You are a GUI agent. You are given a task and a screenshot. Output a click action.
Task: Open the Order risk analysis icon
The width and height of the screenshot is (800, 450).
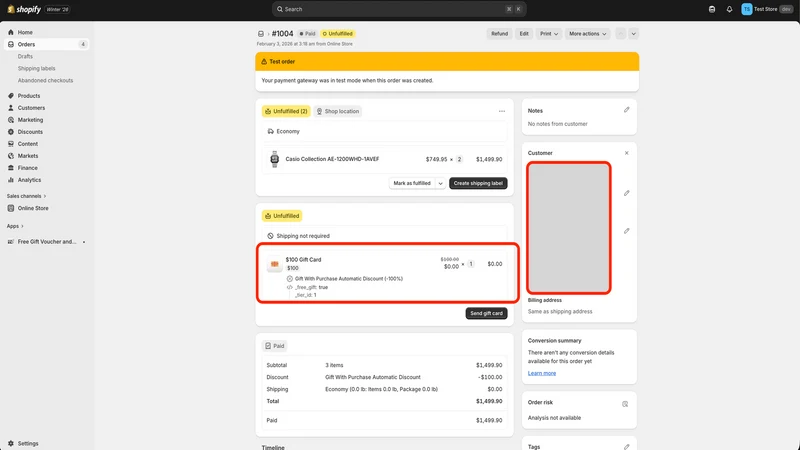pyautogui.click(x=625, y=404)
